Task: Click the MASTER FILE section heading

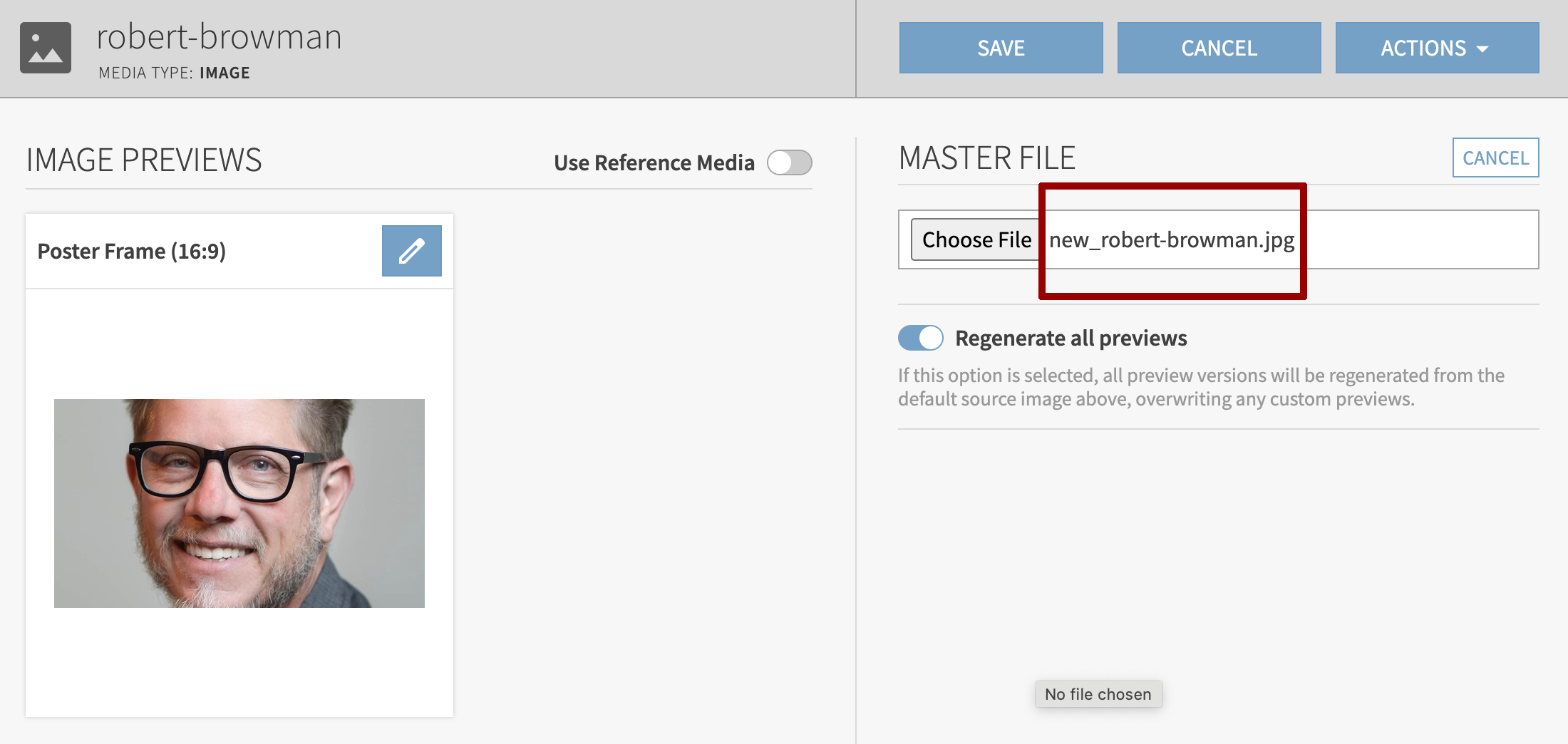Action: 988,157
